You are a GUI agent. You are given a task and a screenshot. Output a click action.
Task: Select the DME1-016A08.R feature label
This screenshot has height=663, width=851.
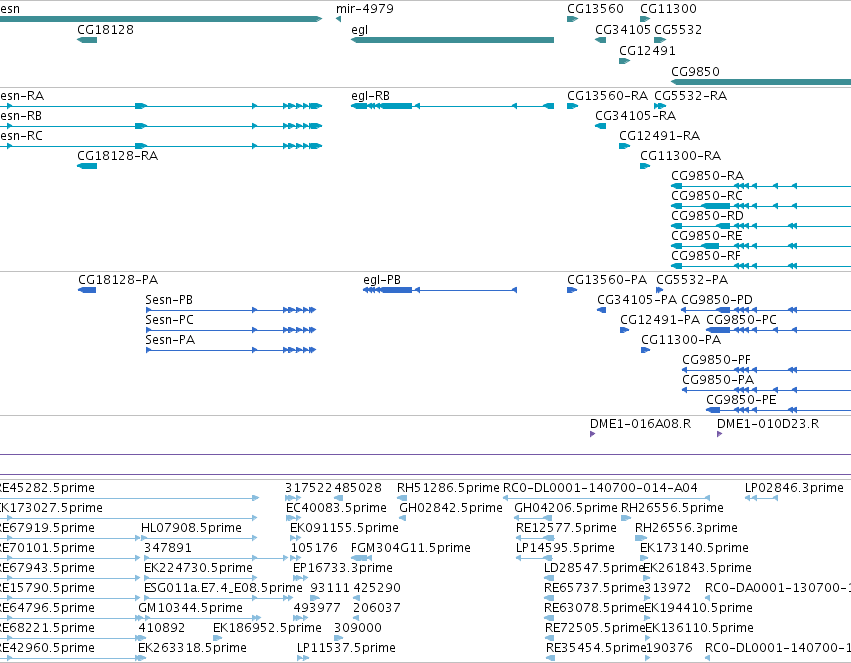tap(640, 424)
